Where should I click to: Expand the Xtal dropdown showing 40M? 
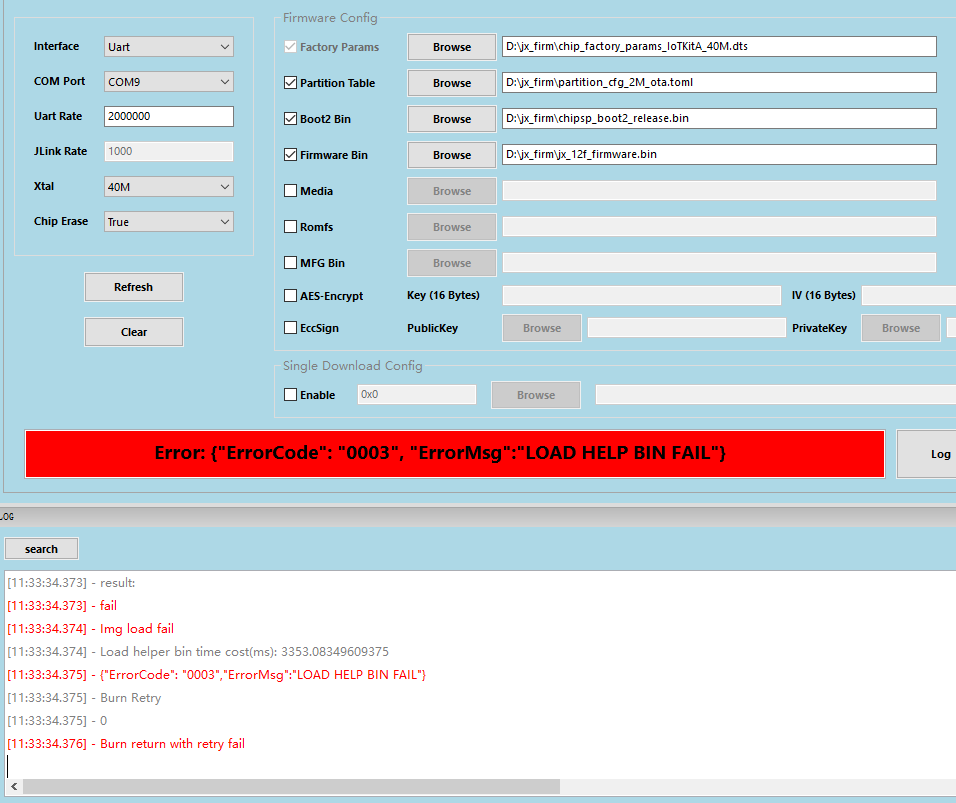[x=167, y=186]
